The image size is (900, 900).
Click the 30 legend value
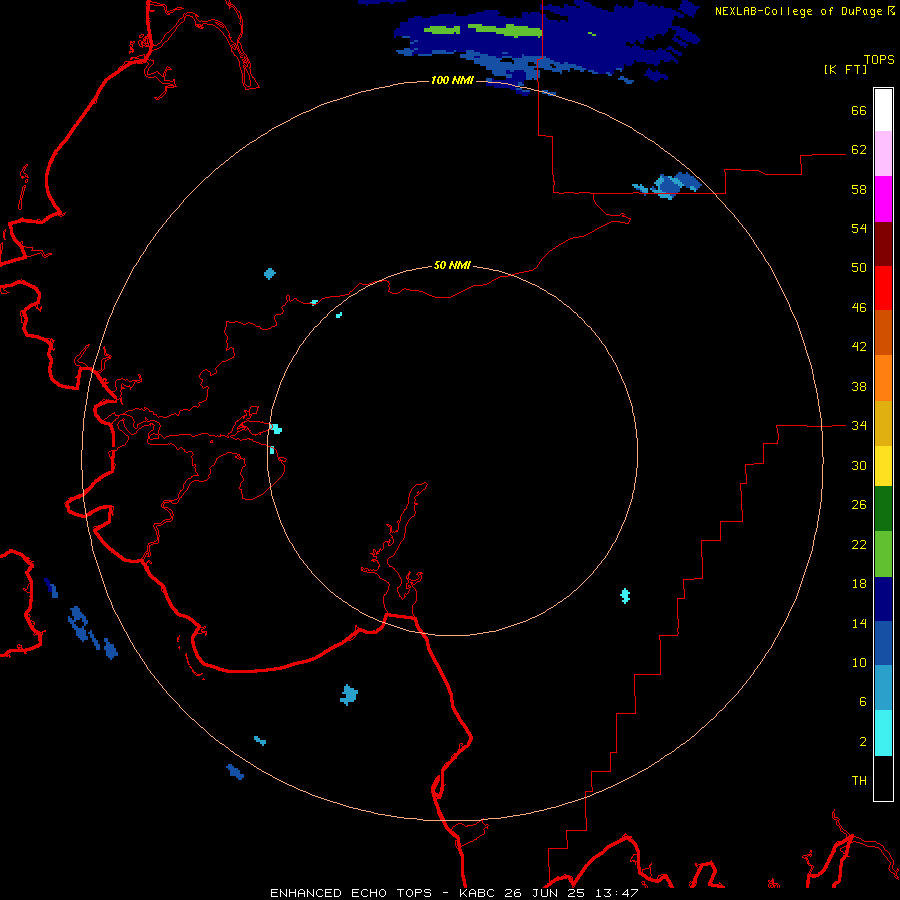[x=859, y=465]
